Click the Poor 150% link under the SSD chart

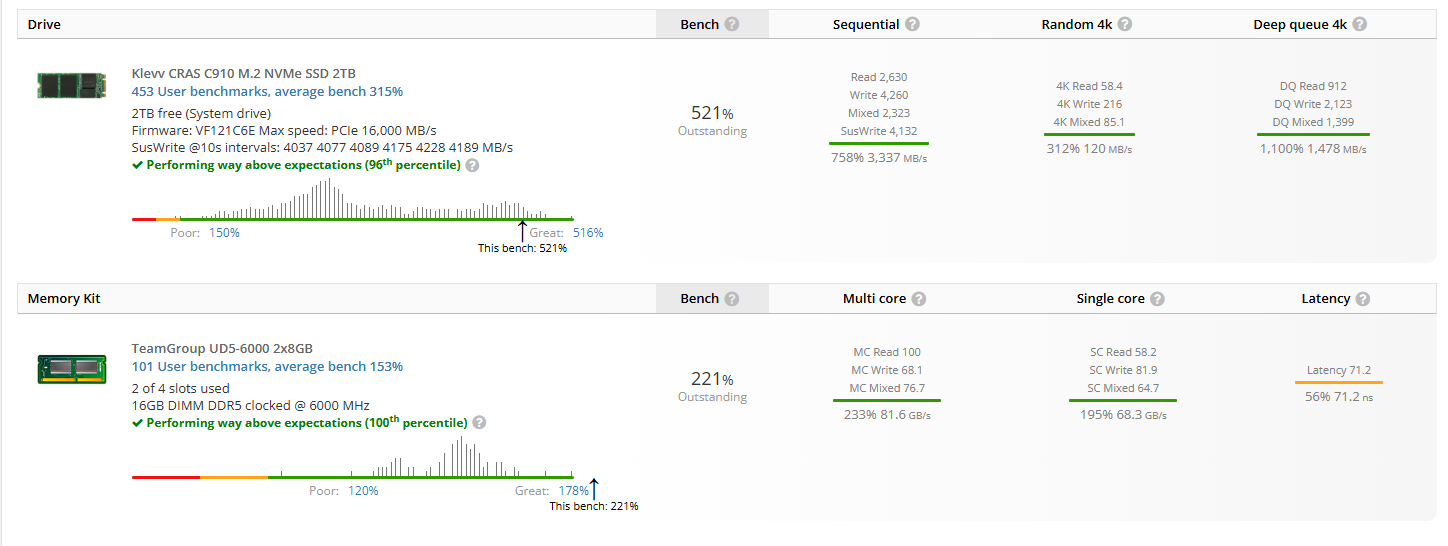click(x=224, y=233)
